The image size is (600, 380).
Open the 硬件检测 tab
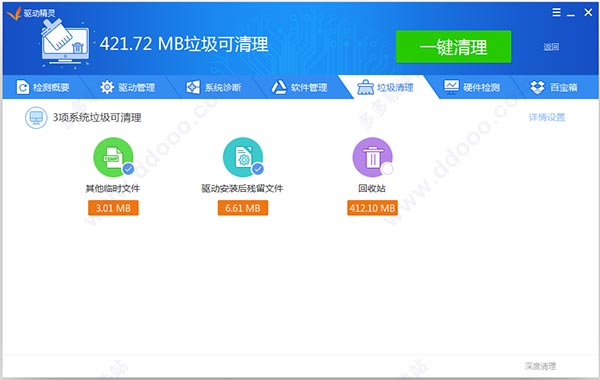coord(471,87)
